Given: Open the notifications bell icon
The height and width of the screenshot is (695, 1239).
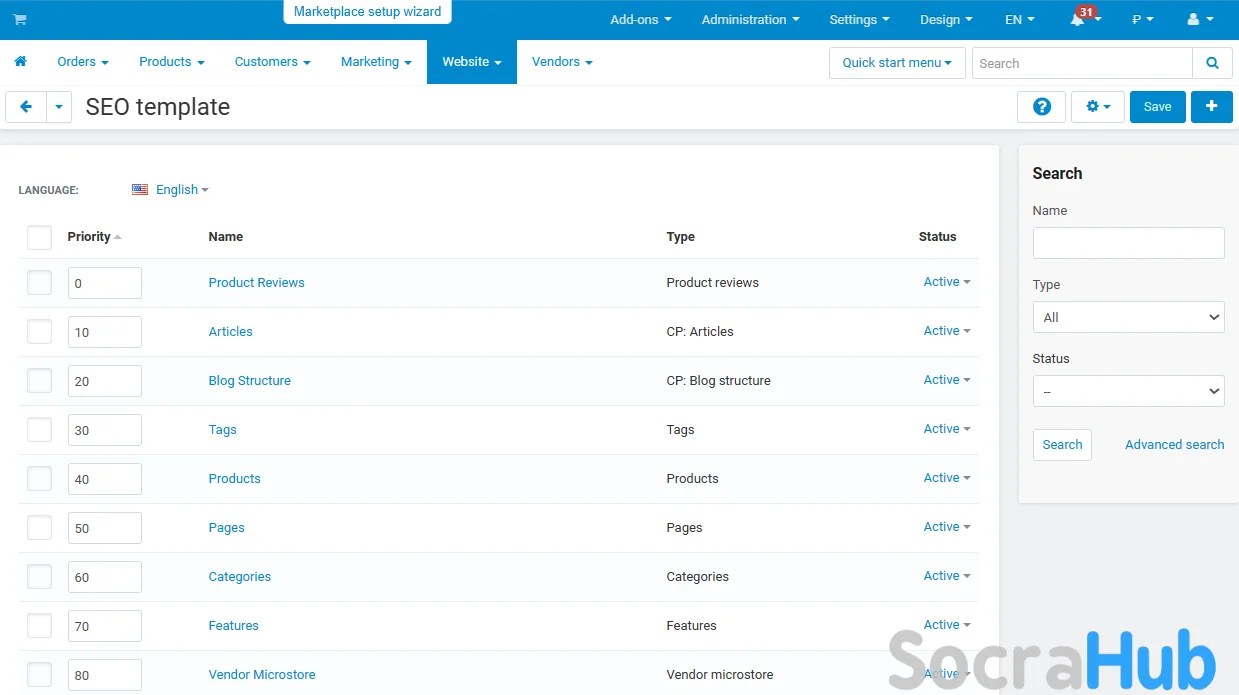Looking at the screenshot, I should pos(1078,20).
